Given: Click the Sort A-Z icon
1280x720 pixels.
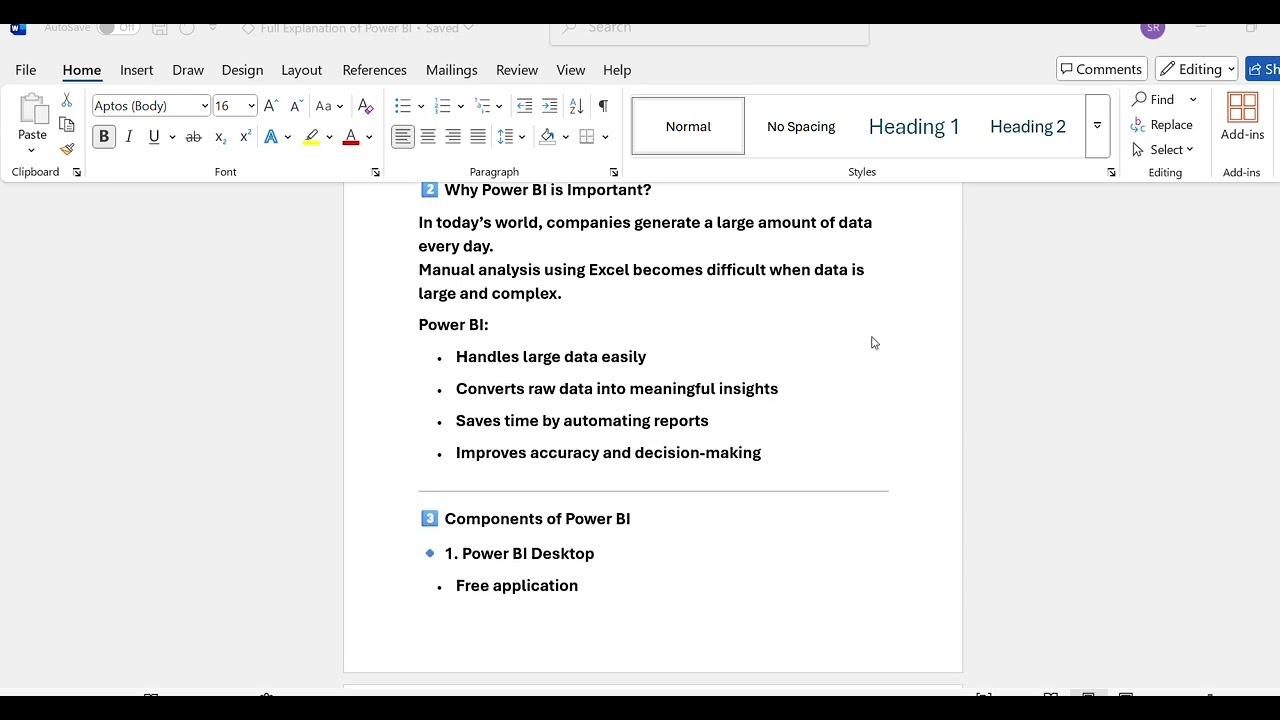Looking at the screenshot, I should point(576,106).
